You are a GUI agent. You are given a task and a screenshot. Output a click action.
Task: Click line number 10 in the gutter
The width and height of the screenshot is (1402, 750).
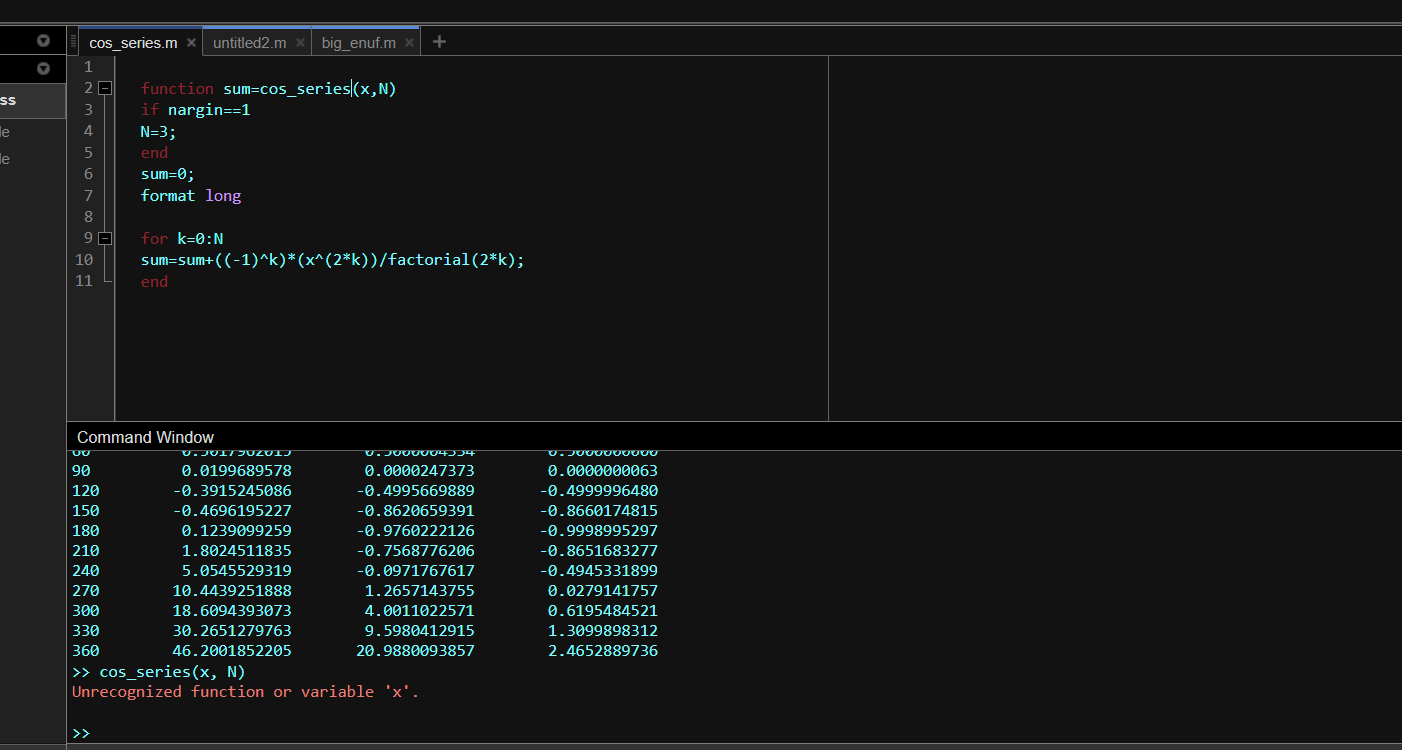tap(84, 259)
